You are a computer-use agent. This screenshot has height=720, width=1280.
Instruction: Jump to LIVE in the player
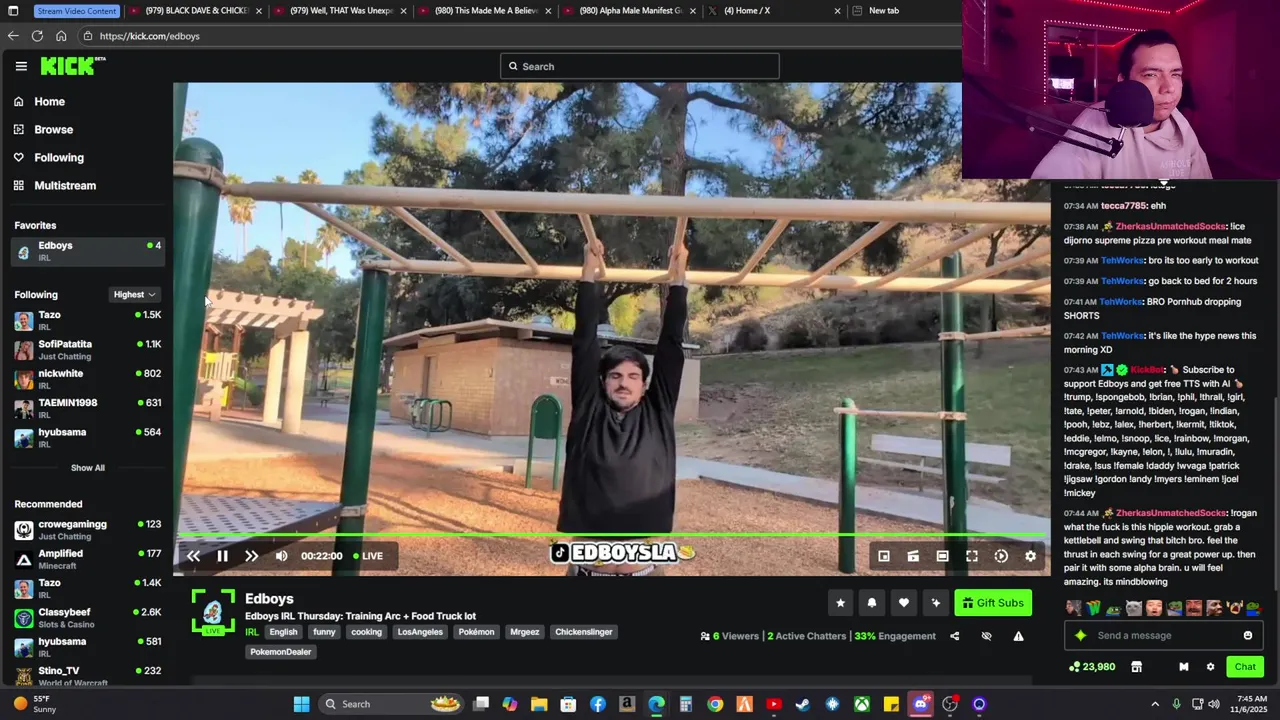click(x=367, y=556)
